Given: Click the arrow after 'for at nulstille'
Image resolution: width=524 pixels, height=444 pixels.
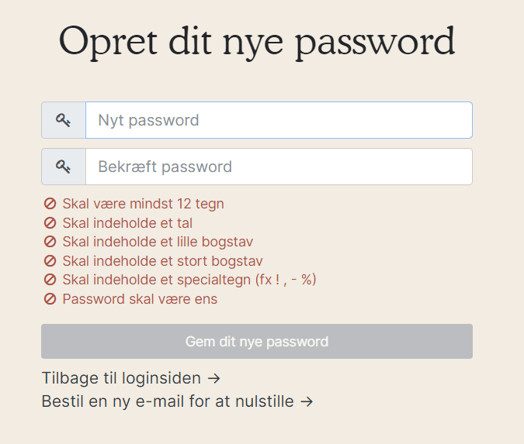Looking at the screenshot, I should 306,402.
